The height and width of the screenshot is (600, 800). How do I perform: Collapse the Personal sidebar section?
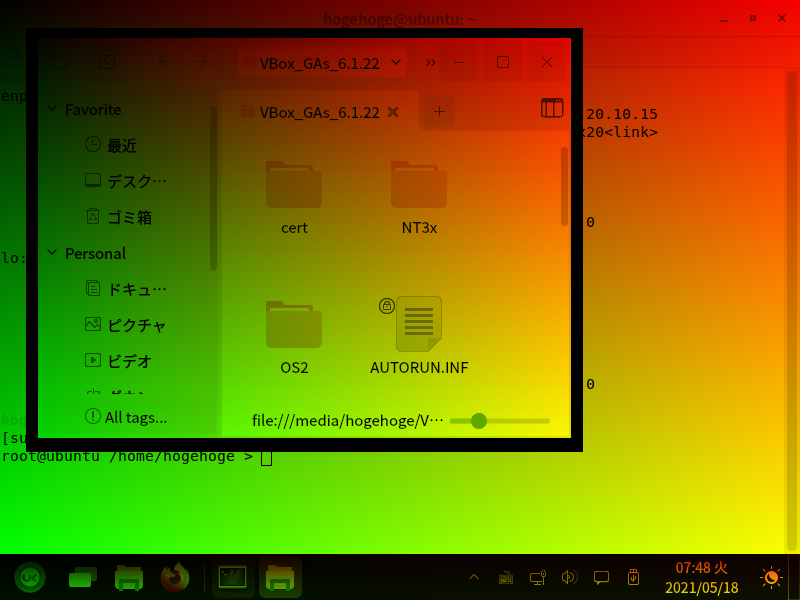coord(52,253)
